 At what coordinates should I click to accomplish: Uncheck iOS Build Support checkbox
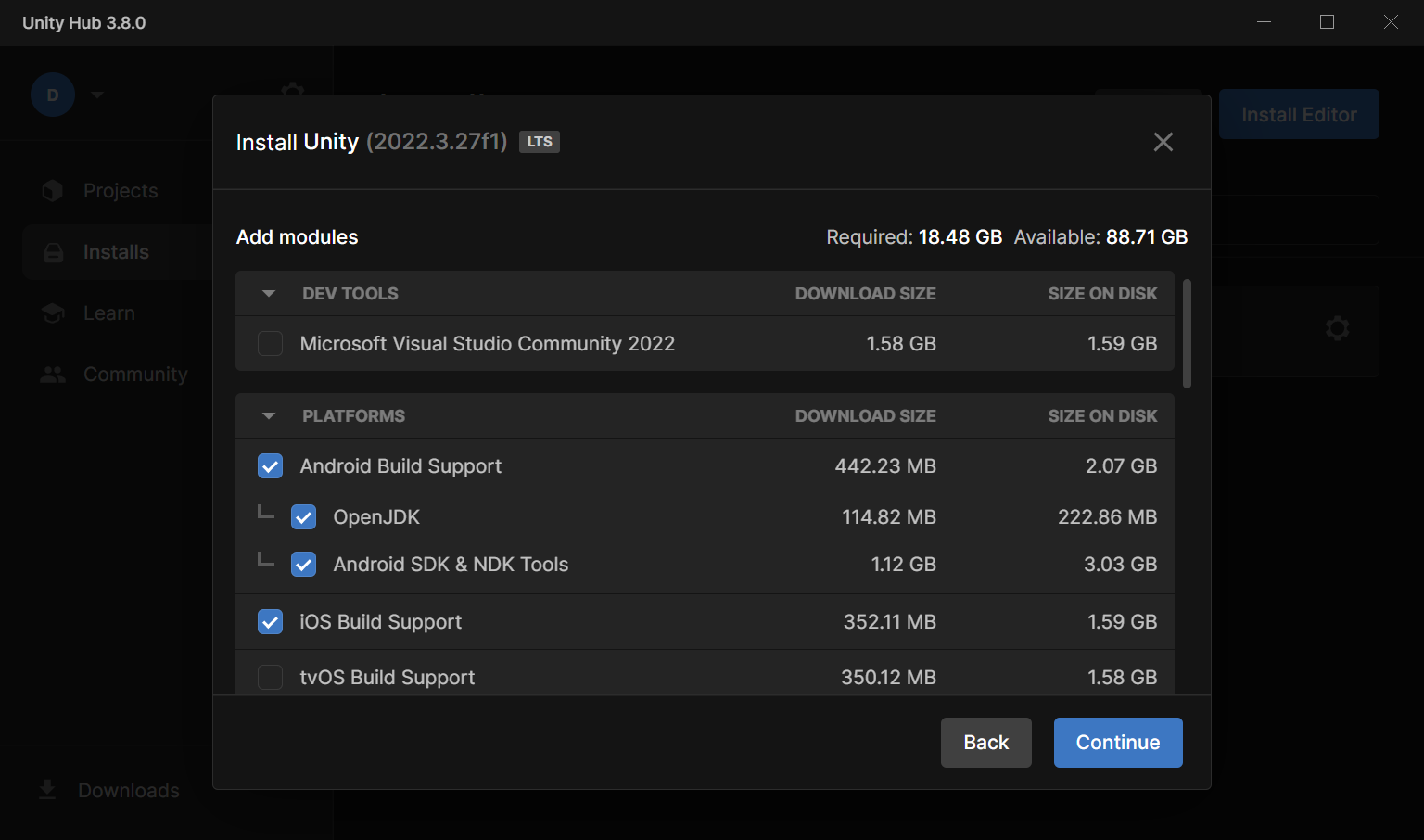[x=270, y=622]
